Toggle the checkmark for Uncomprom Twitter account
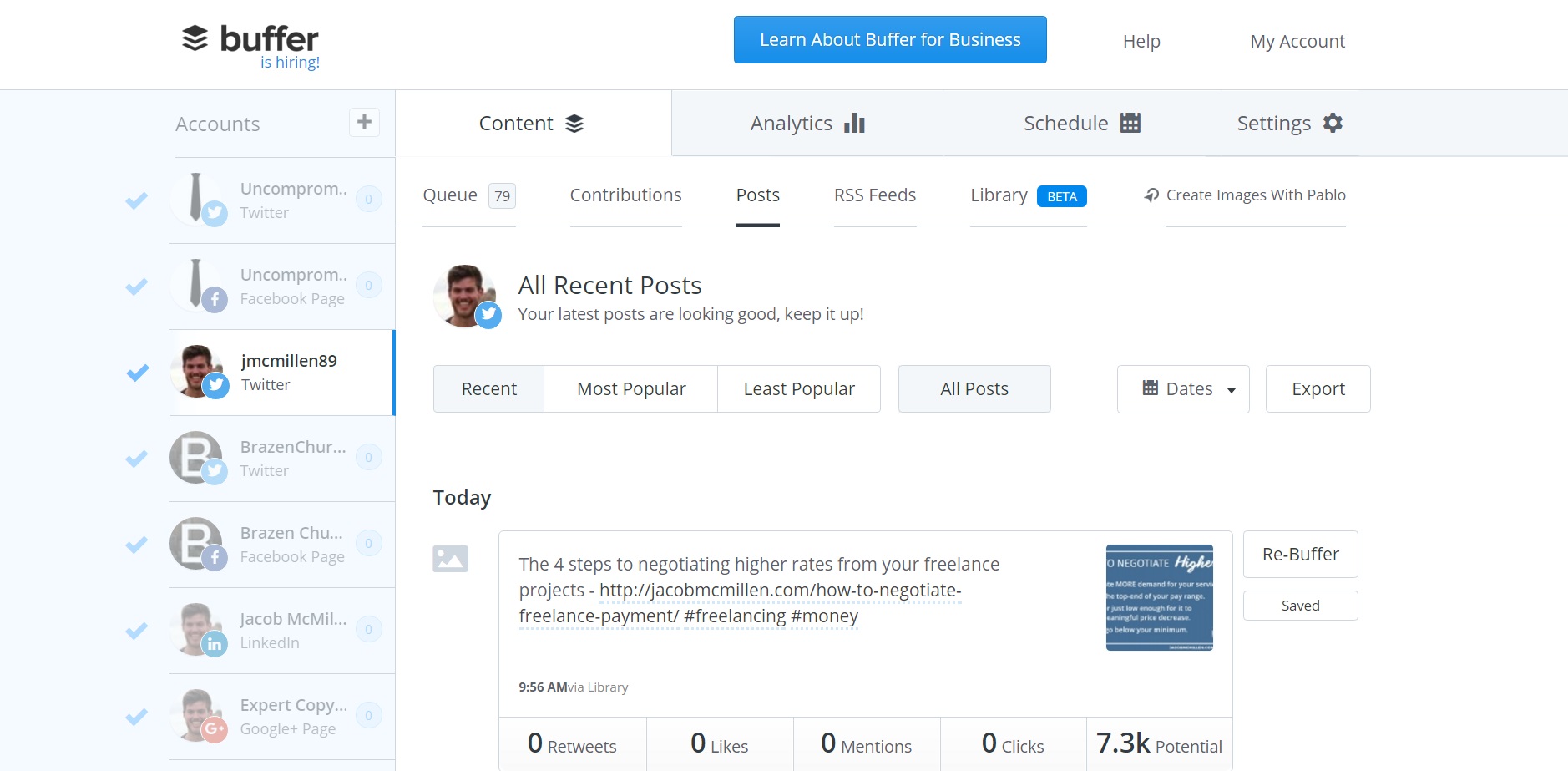Screen dimensions: 1568x771 136,200
